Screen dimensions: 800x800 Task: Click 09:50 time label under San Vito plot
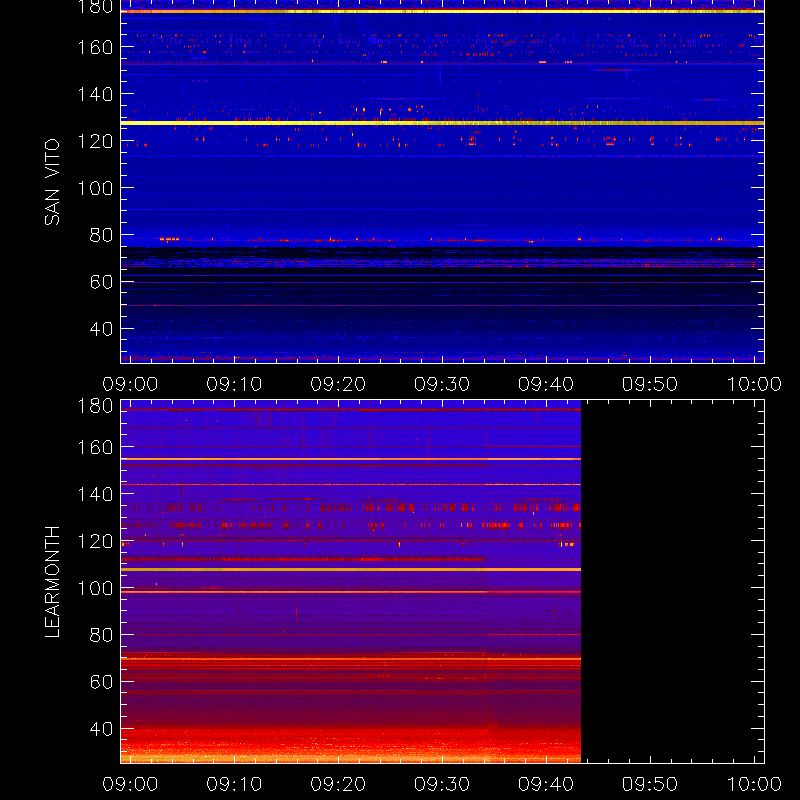tap(649, 384)
